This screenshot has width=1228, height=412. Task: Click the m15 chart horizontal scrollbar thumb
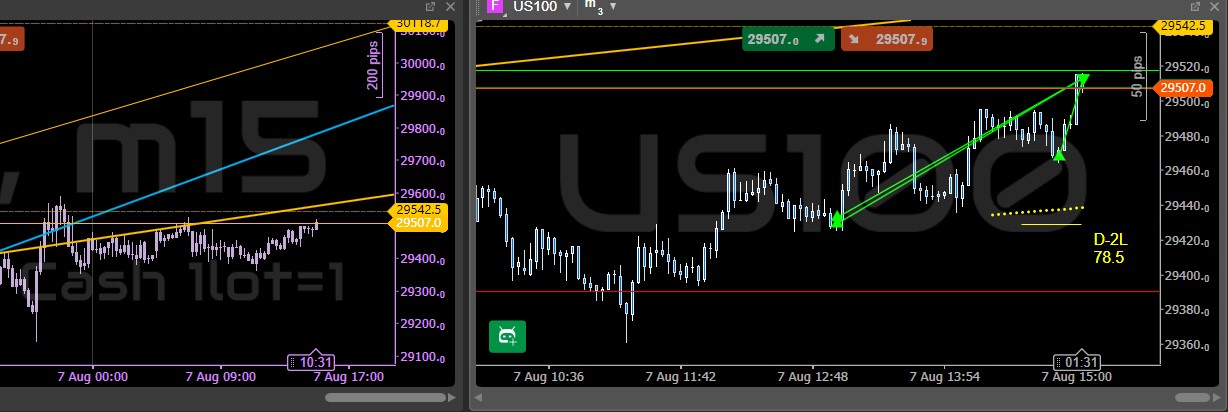point(384,399)
